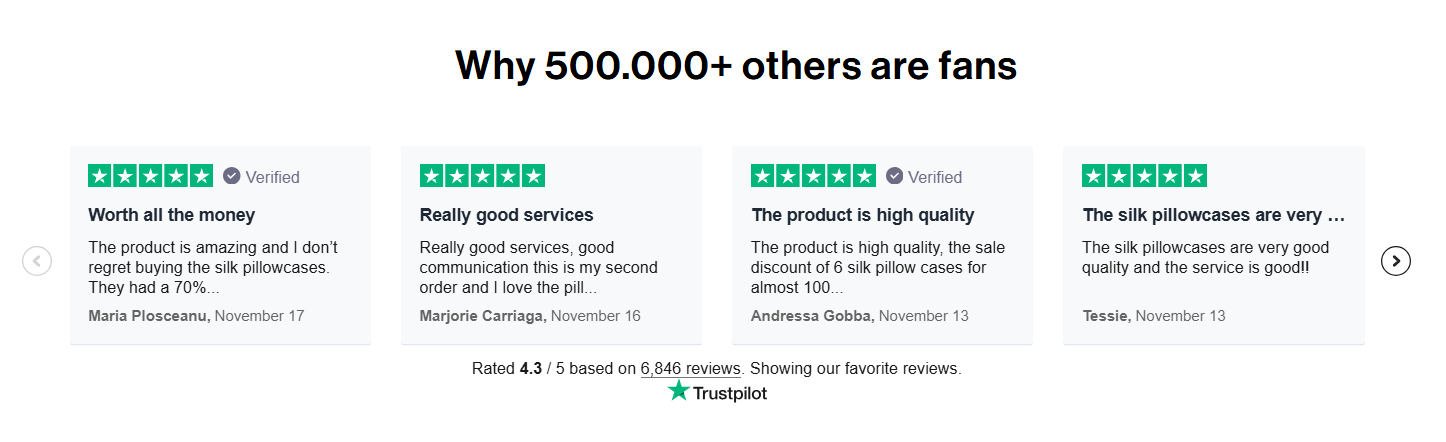Click Andressa's review text about sale discount
The image size is (1446, 442).
pos(877,267)
